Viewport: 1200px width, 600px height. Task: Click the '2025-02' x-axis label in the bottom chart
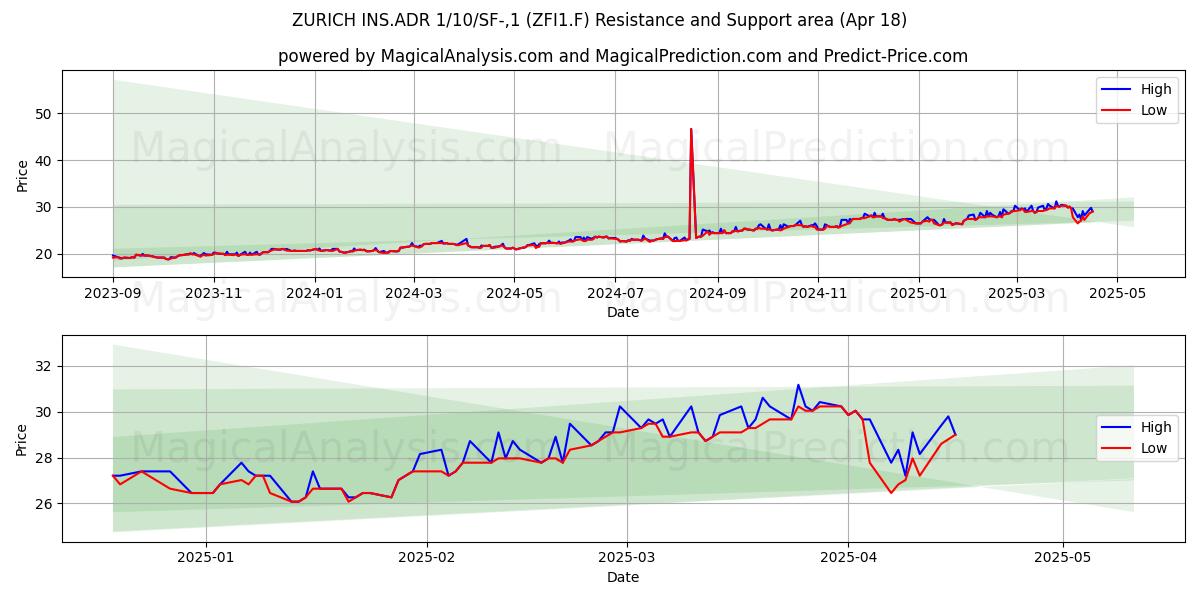427,558
